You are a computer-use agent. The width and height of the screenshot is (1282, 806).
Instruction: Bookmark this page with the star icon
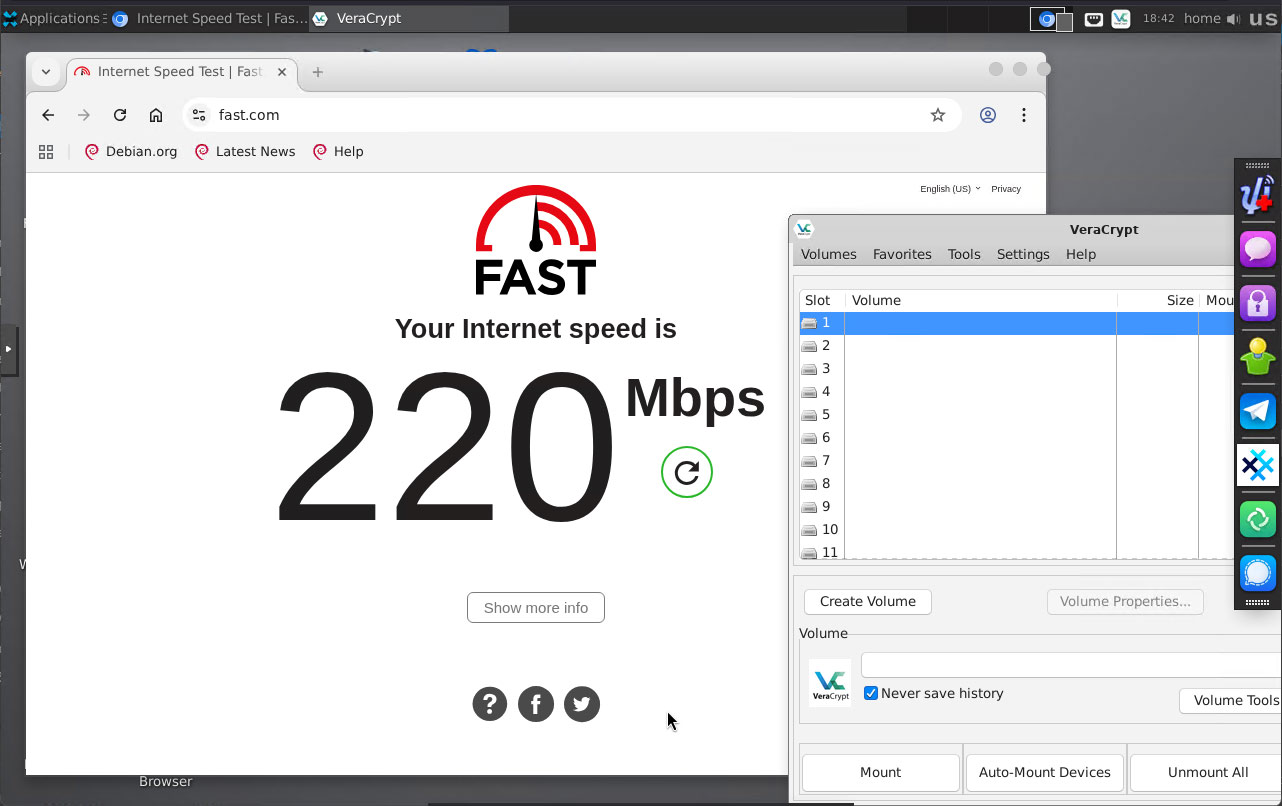click(938, 115)
